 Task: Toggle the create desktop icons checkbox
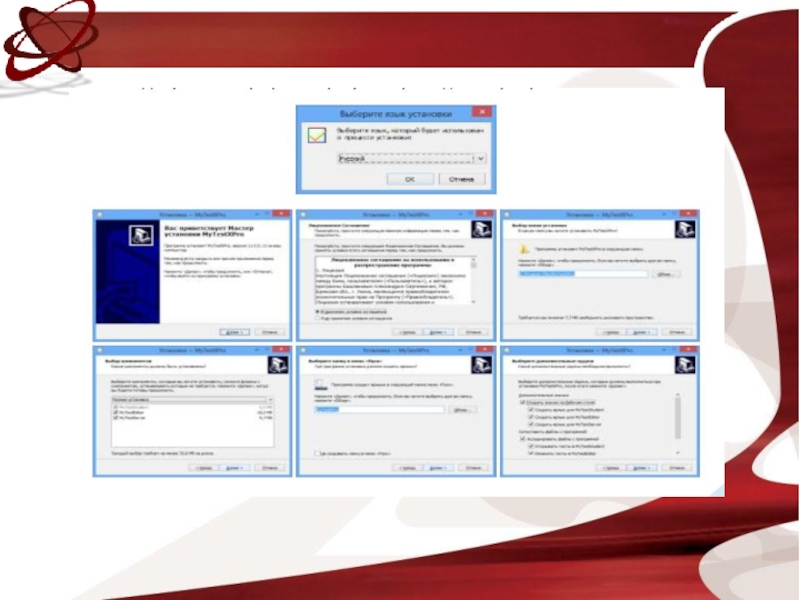[522, 402]
